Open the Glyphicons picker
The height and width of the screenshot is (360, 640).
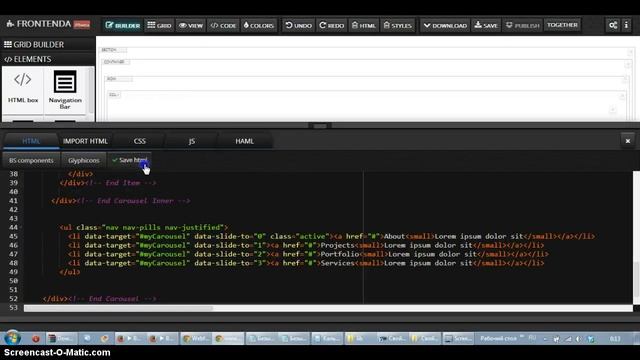pyautogui.click(x=84, y=160)
